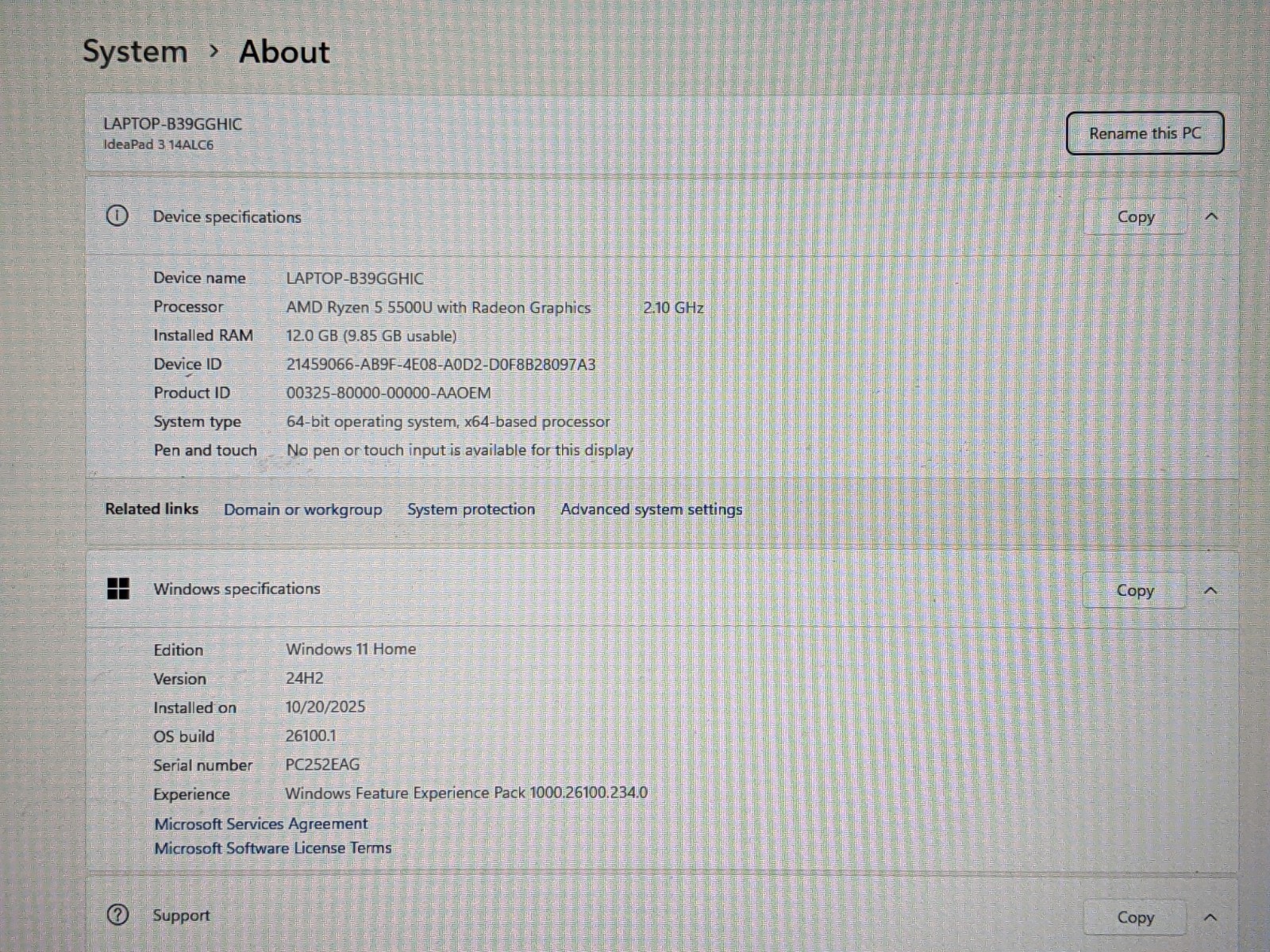Open Microsoft Software License Terms link
Image resolution: width=1270 pixels, height=952 pixels.
[x=273, y=848]
